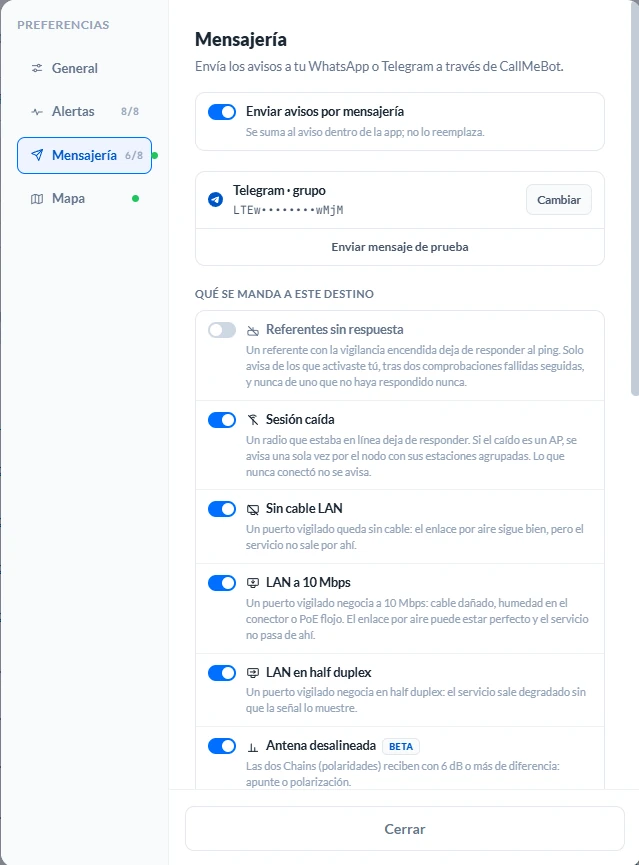
Task: Click the green dot beside Mapa
Action: pos(135,199)
